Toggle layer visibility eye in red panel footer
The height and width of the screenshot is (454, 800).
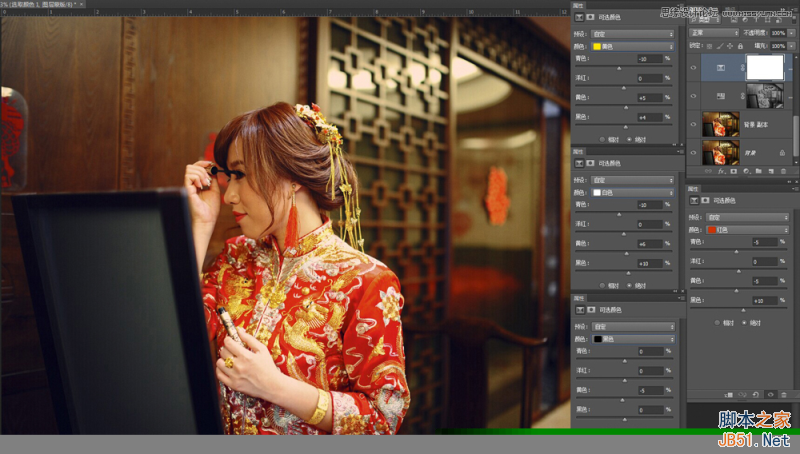pos(770,395)
